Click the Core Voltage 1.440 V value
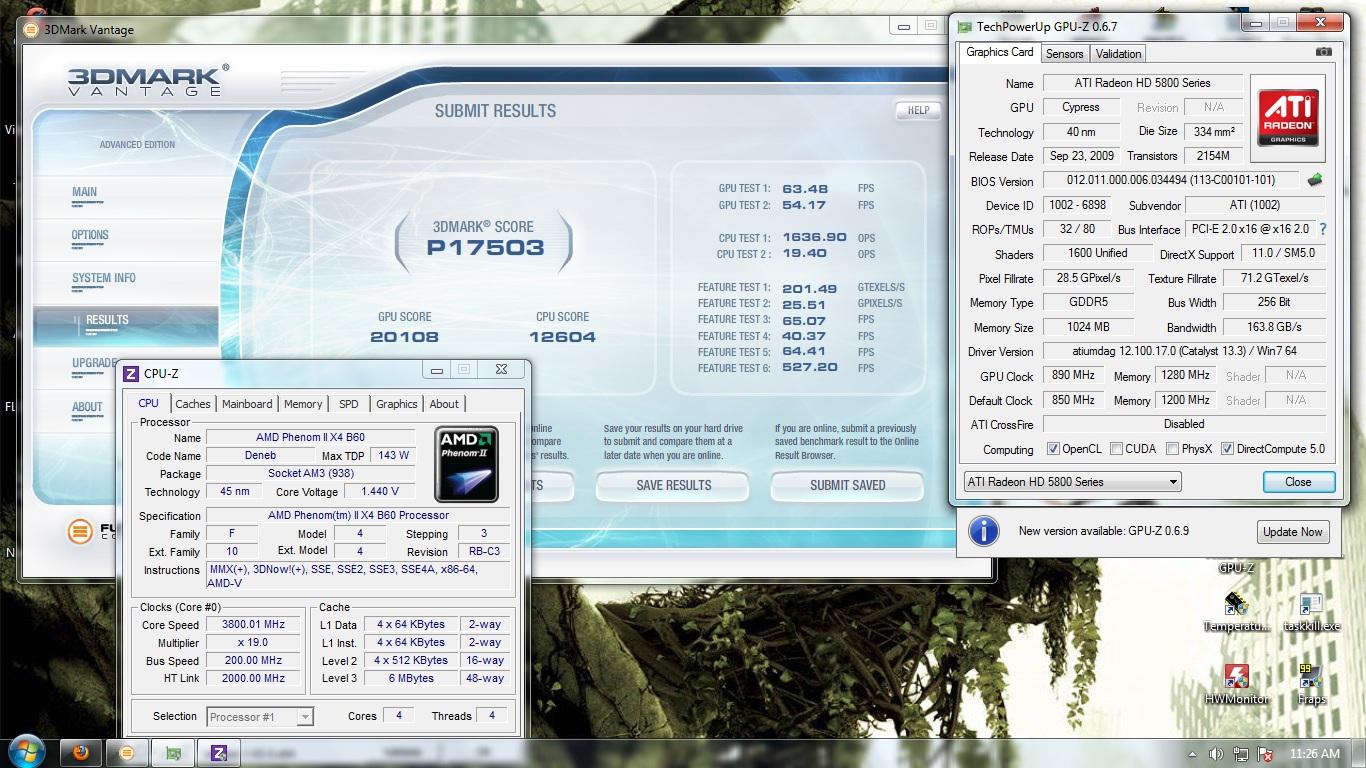The height and width of the screenshot is (768, 1366). point(378,491)
